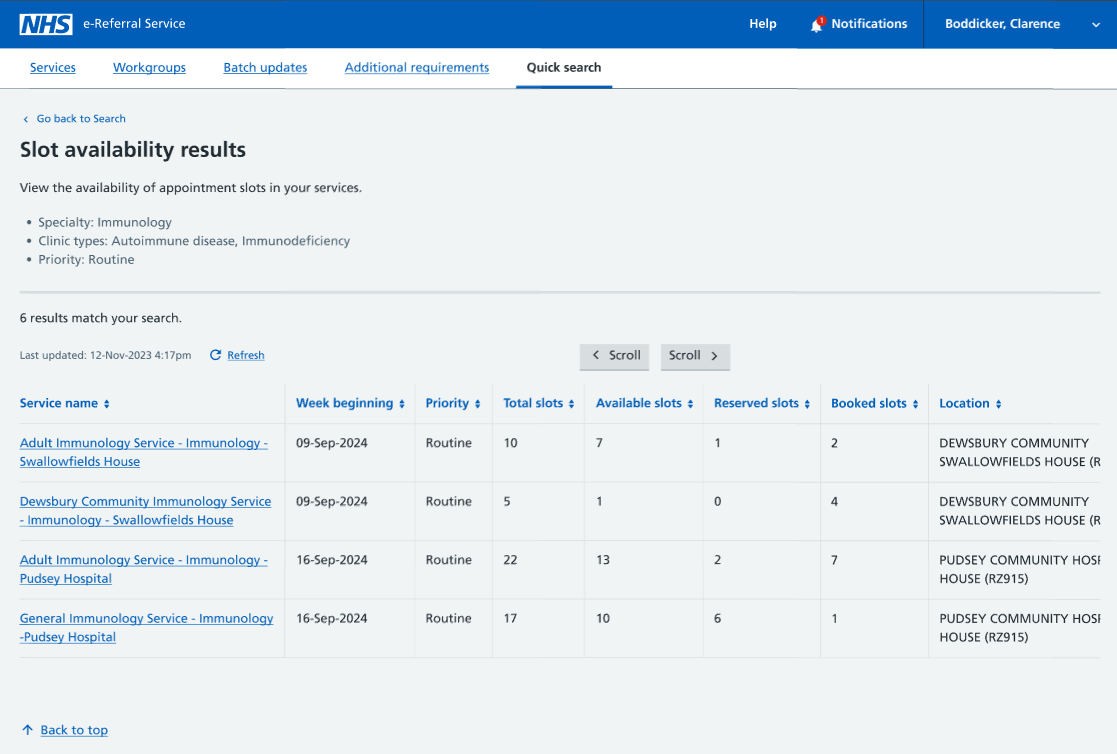1117x754 pixels.
Task: Click the Reserved slots column header
Action: [757, 403]
